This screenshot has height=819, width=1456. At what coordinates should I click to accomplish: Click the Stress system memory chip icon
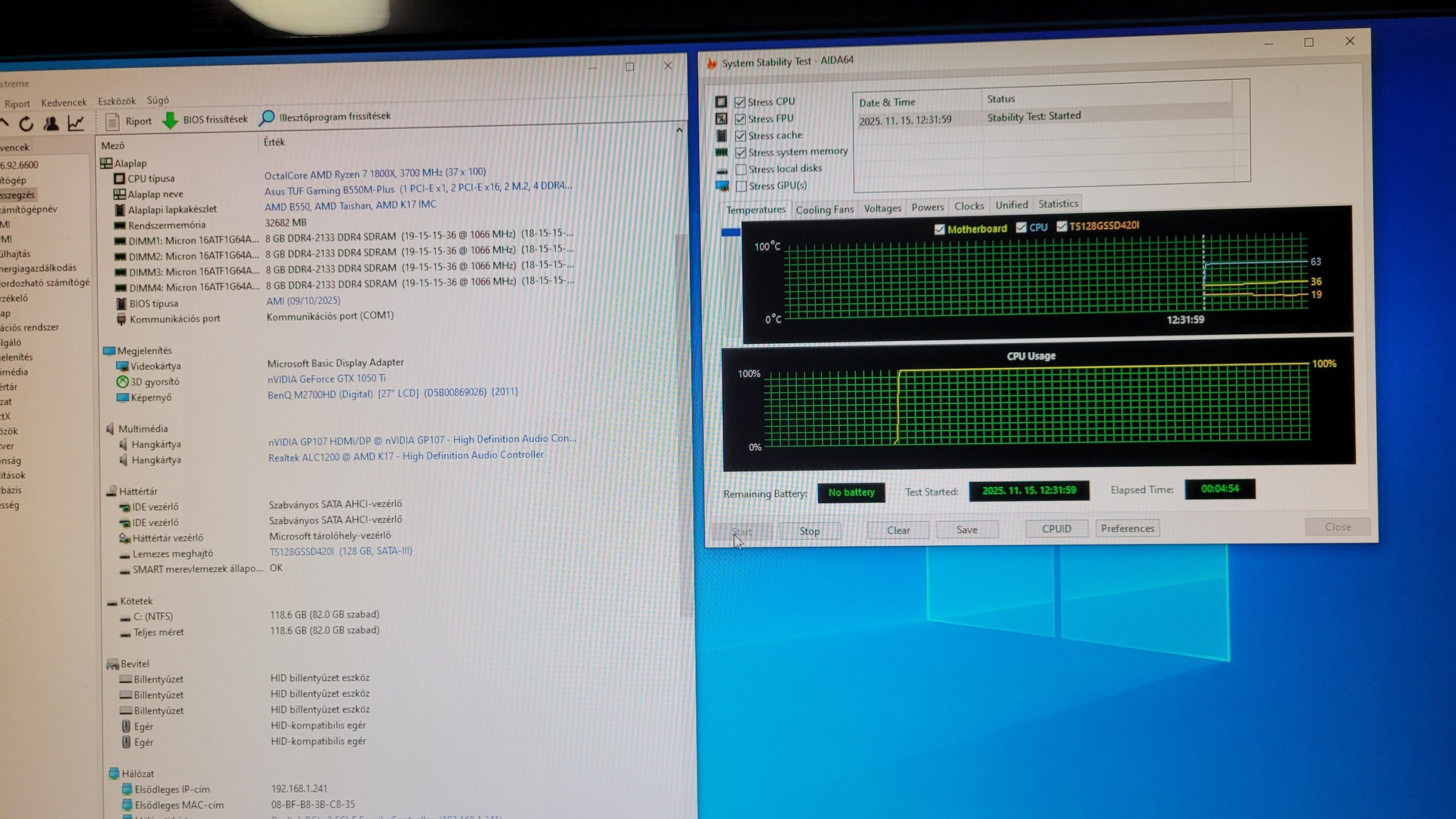pyautogui.click(x=722, y=152)
